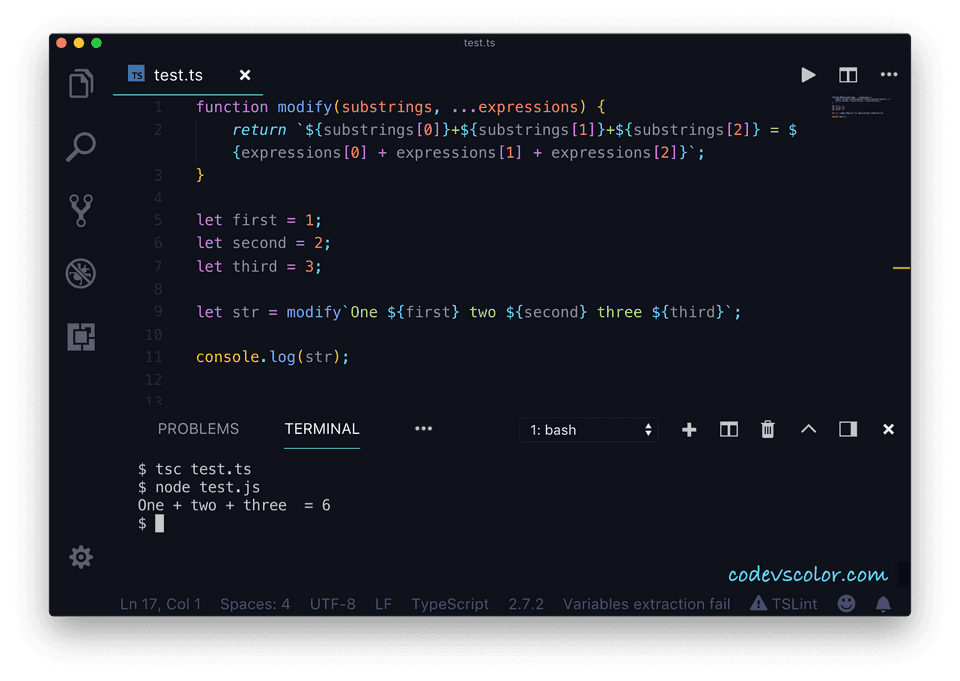Click 'let first = 1;' code line

pyautogui.click(x=259, y=220)
